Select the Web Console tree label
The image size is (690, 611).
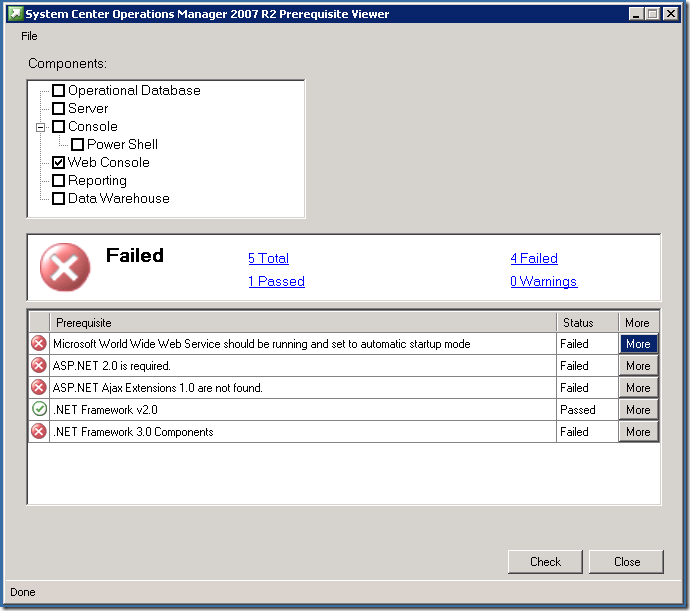tap(109, 162)
